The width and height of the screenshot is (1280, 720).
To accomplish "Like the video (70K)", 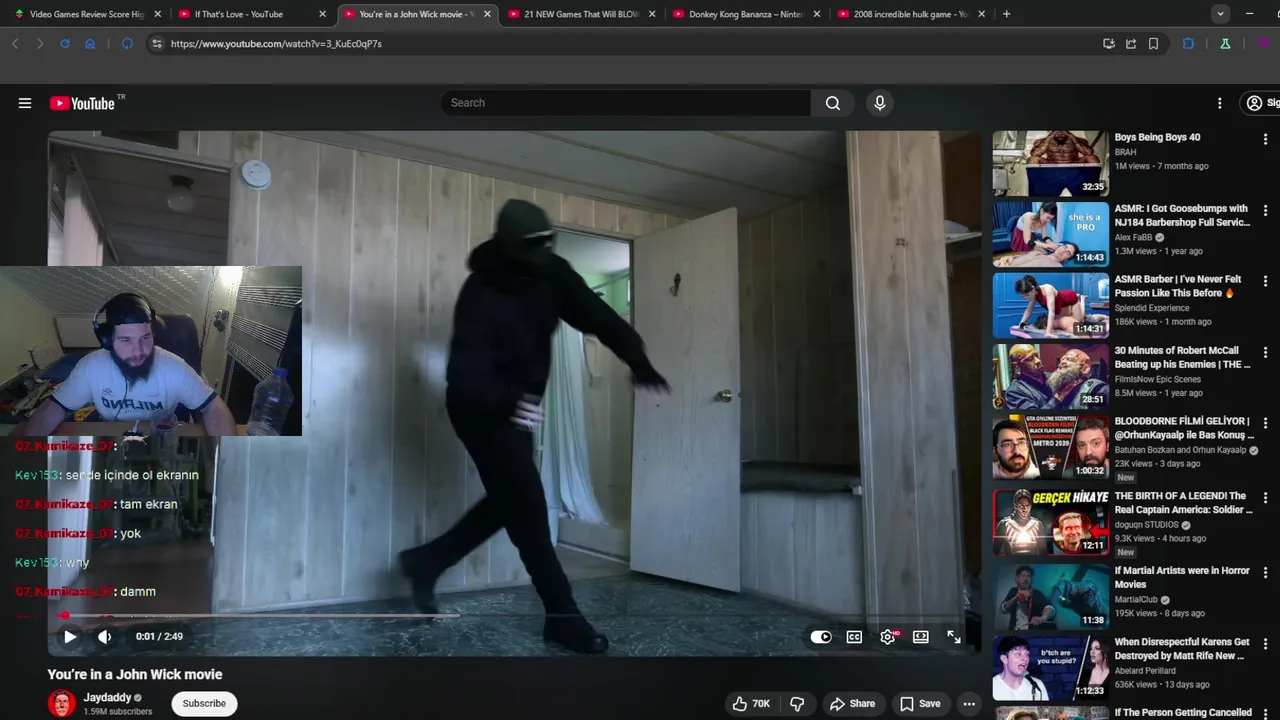I will [751, 704].
